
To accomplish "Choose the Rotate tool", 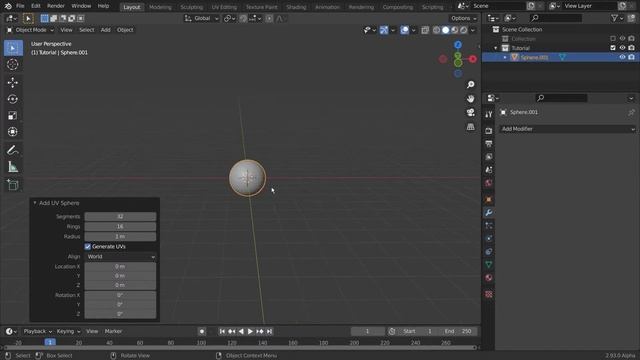I will coord(13,99).
